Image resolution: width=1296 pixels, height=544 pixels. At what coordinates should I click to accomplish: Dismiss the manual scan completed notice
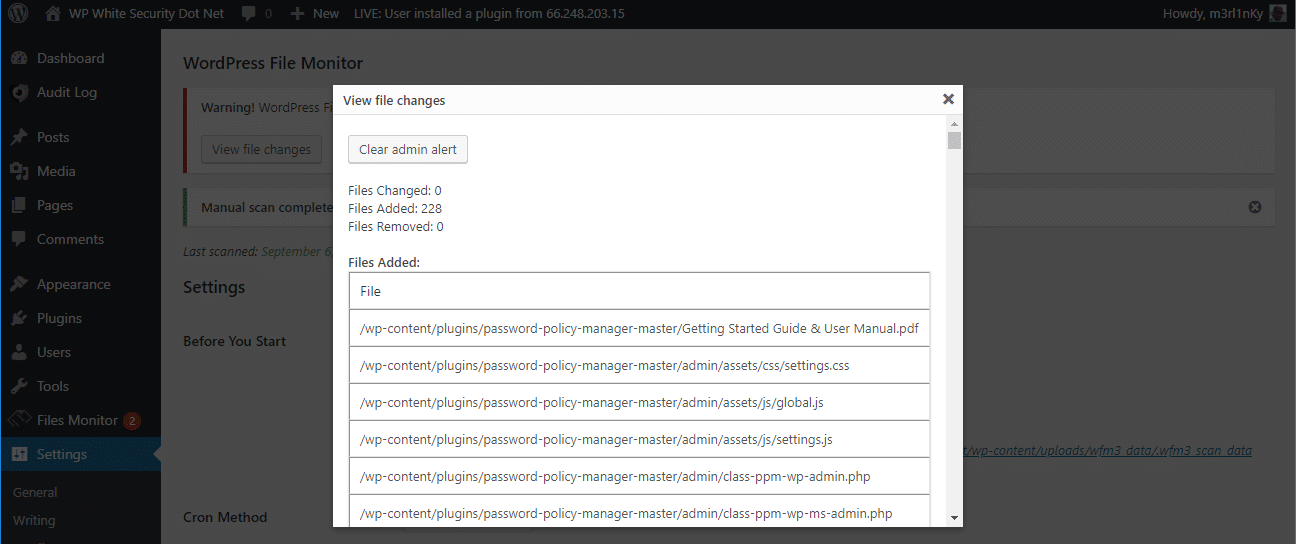coord(1255,207)
